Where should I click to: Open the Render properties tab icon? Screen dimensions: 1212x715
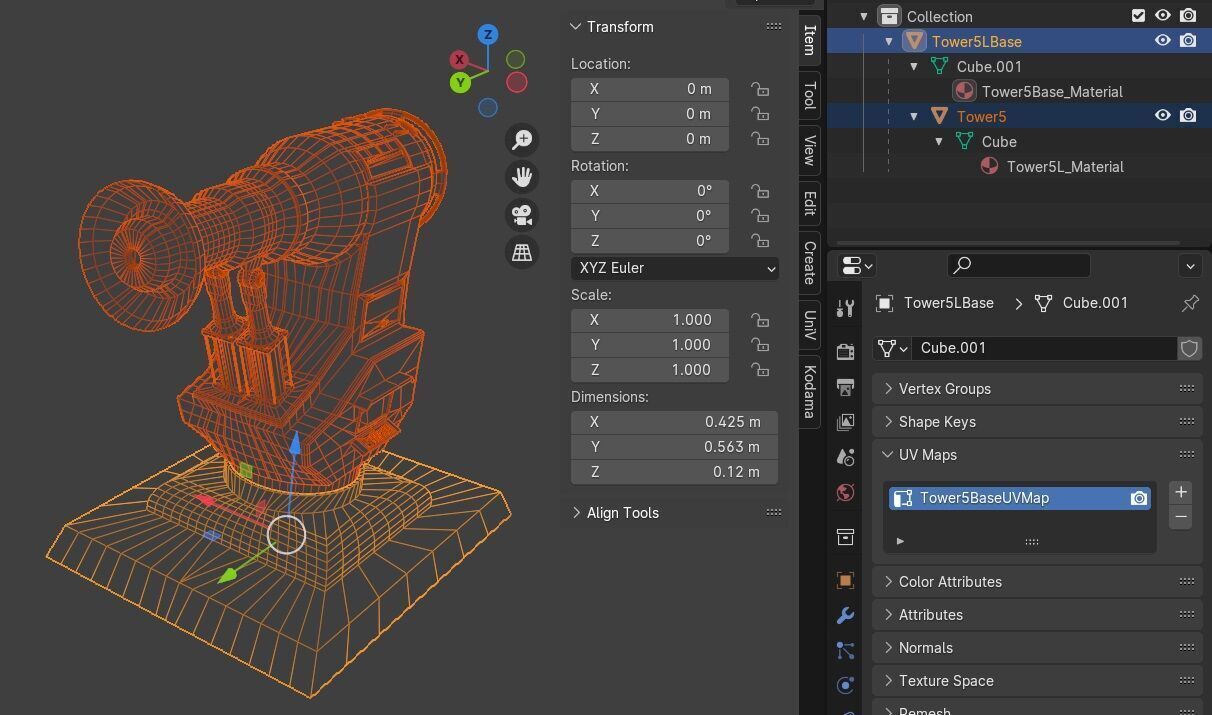[x=845, y=351]
